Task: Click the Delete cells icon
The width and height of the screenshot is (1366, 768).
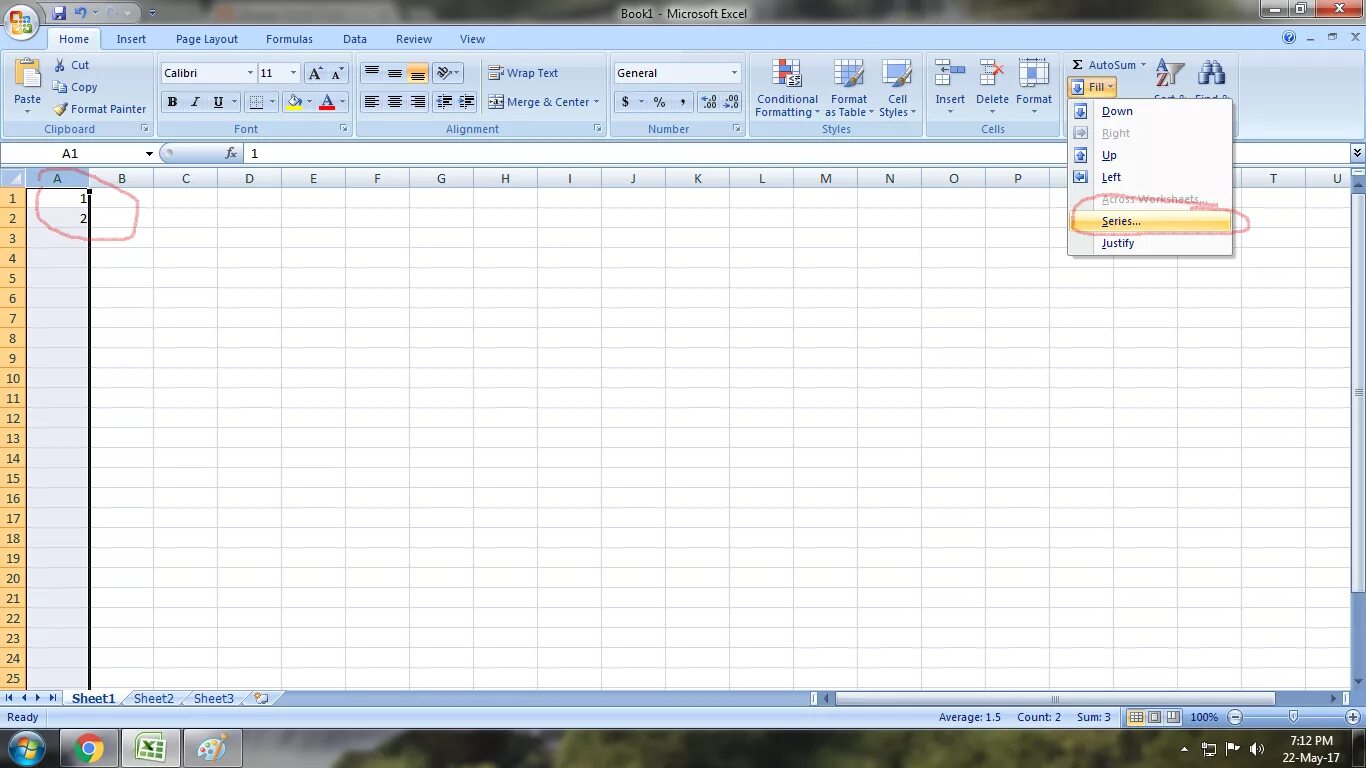Action: tap(992, 75)
